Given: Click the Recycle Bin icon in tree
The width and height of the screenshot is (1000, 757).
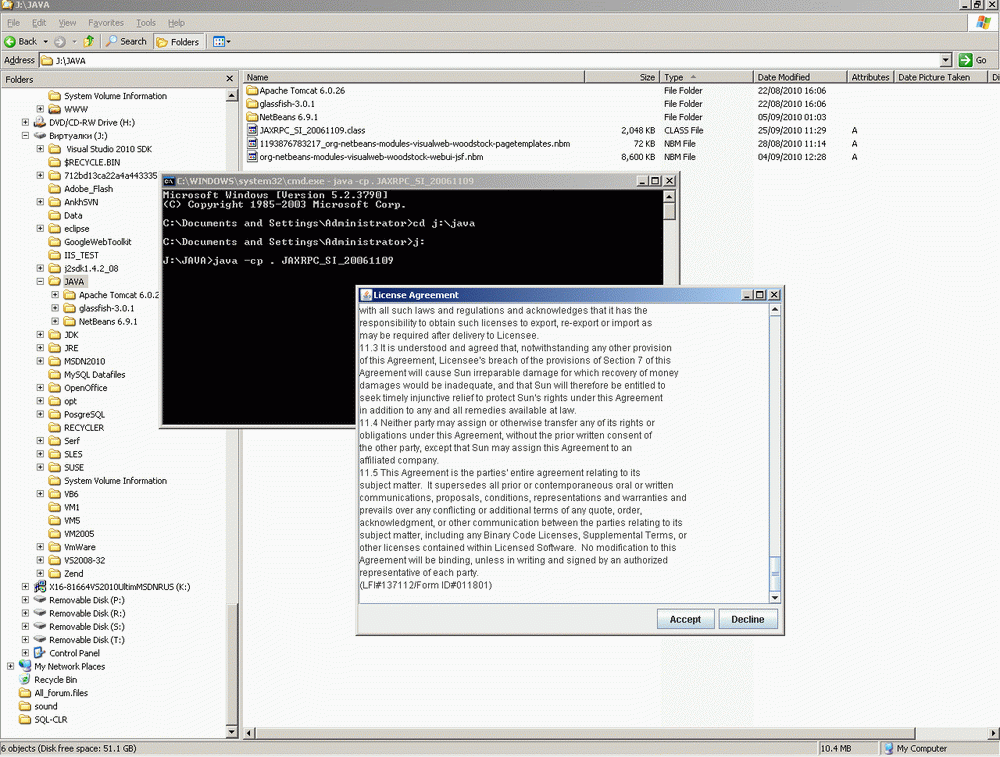Looking at the screenshot, I should (x=25, y=680).
